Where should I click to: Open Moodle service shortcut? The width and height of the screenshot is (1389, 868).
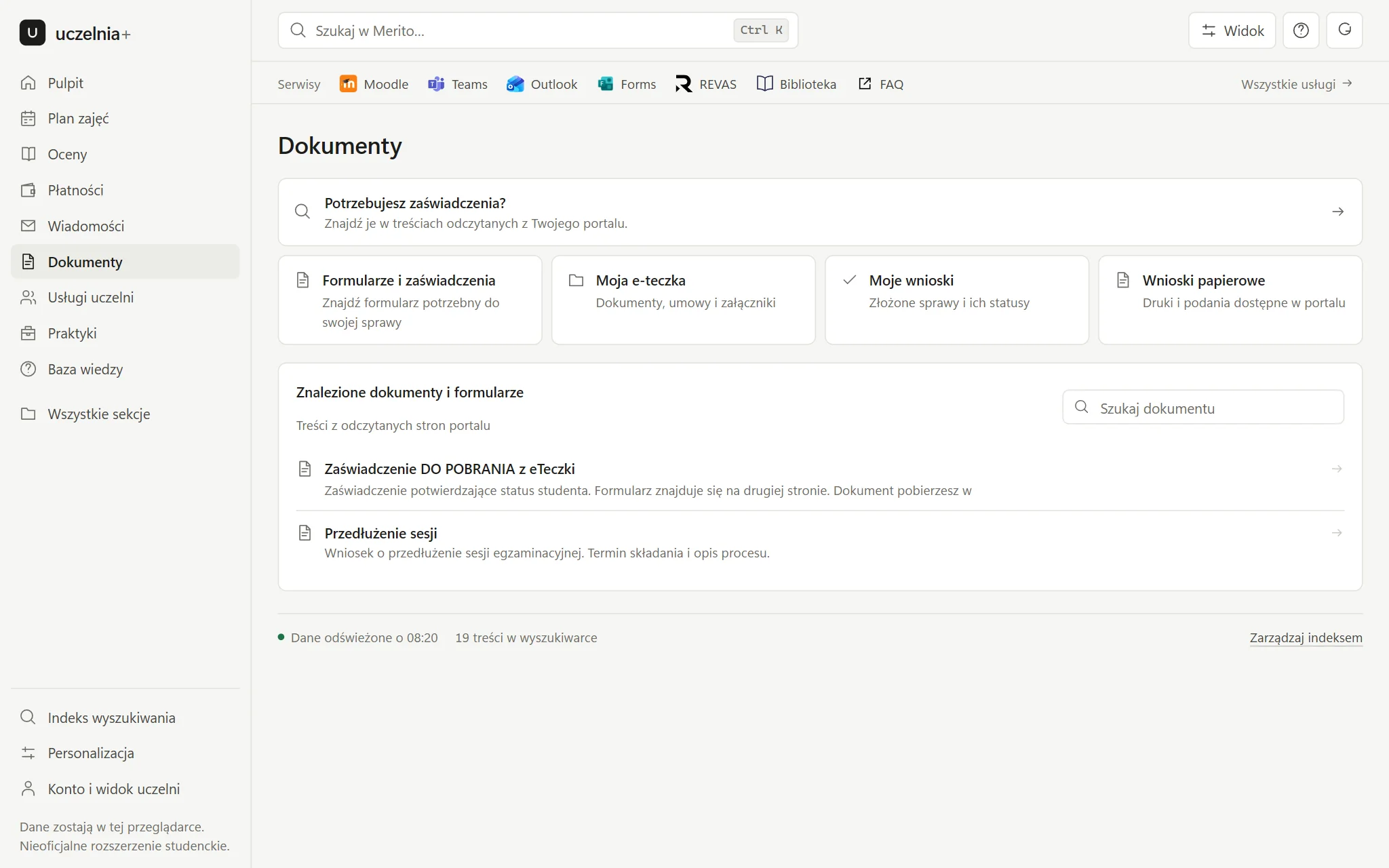pyautogui.click(x=374, y=84)
